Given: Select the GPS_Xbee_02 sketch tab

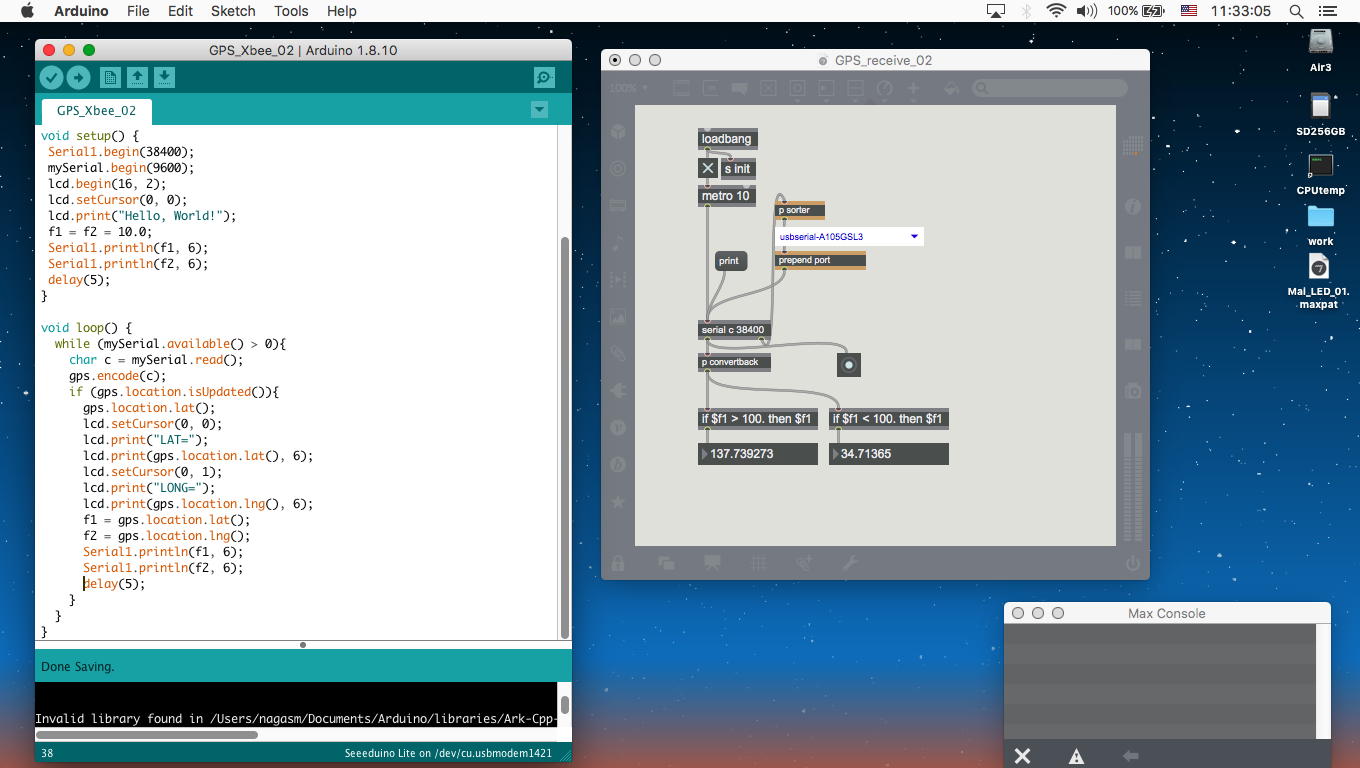Looking at the screenshot, I should point(96,111).
